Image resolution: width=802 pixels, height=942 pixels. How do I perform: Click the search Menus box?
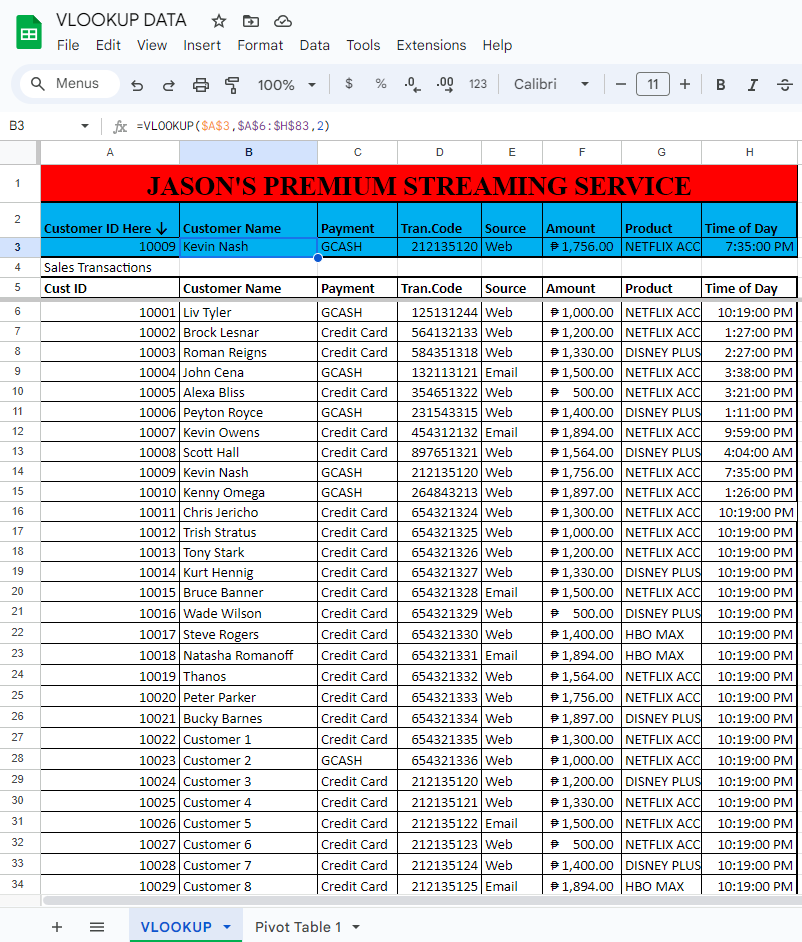click(x=70, y=84)
